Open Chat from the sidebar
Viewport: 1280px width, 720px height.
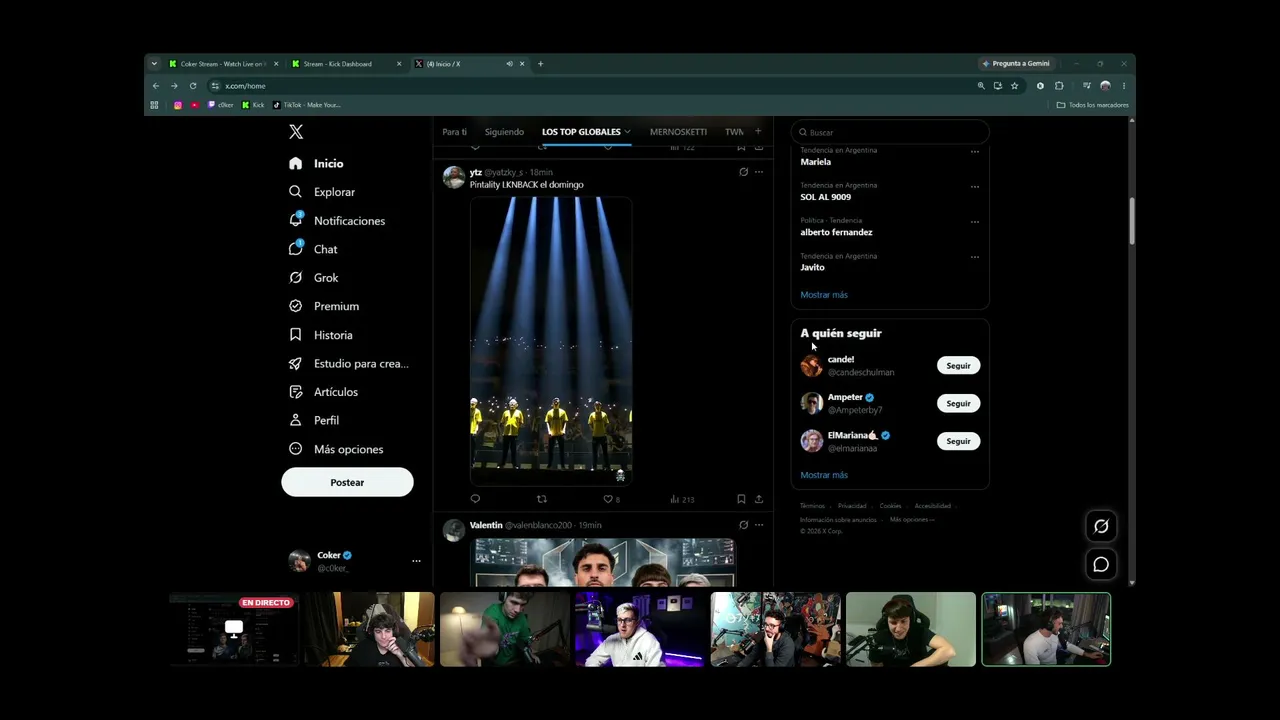pos(313,249)
